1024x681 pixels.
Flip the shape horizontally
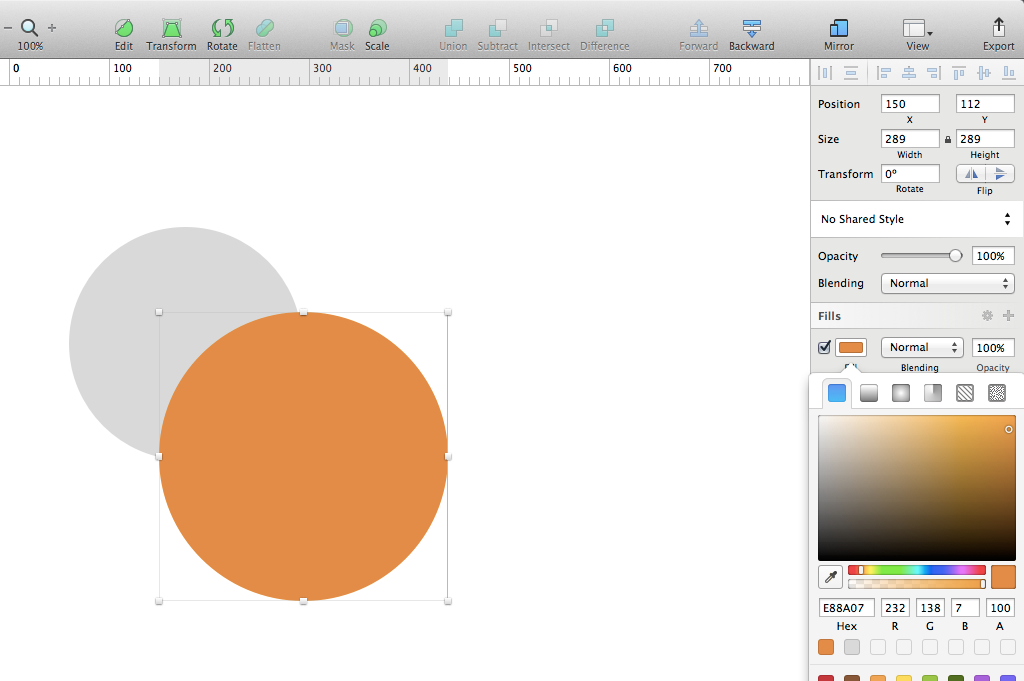point(971,174)
